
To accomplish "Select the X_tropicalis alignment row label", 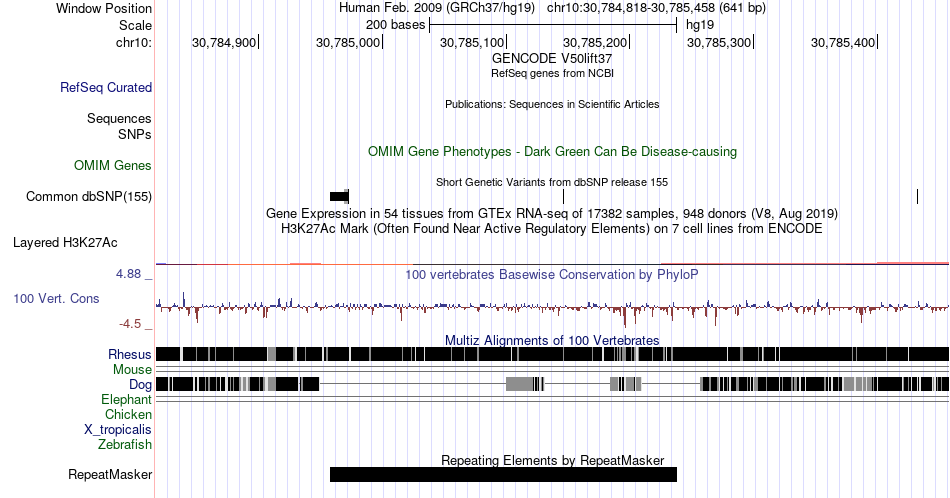I will 118,430.
